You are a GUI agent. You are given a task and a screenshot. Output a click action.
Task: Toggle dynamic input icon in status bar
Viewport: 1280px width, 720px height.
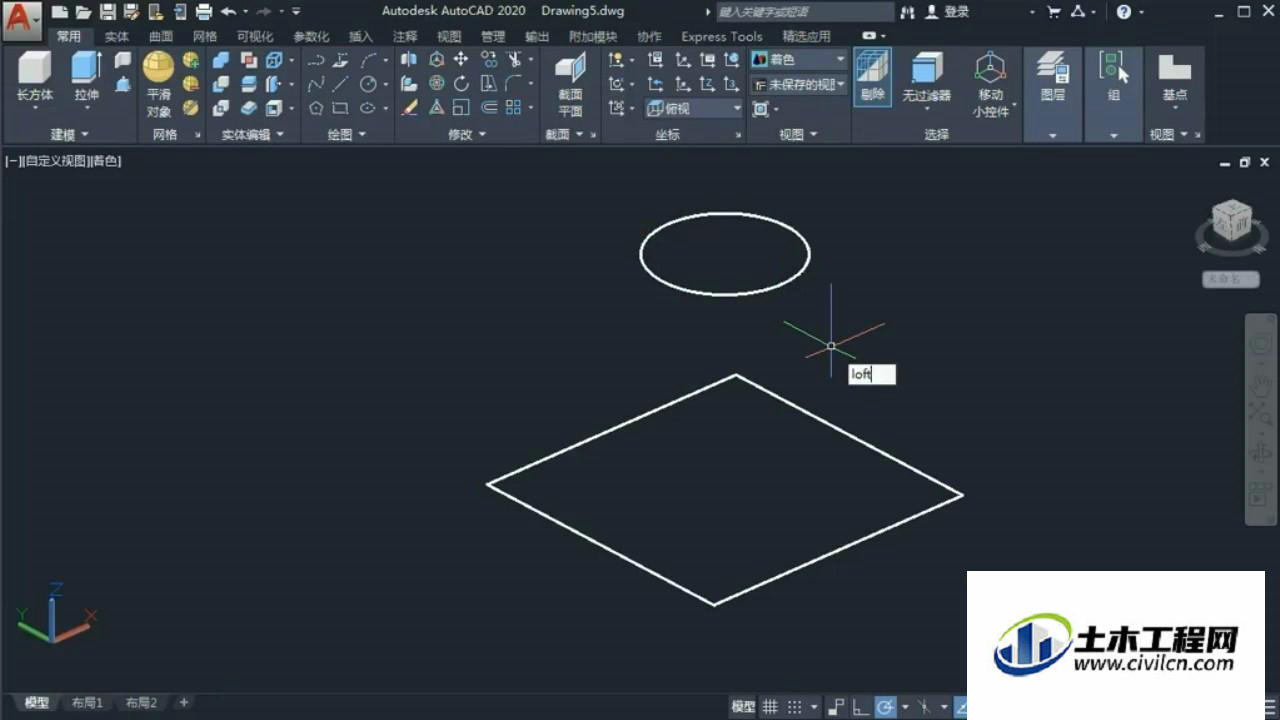coord(838,707)
